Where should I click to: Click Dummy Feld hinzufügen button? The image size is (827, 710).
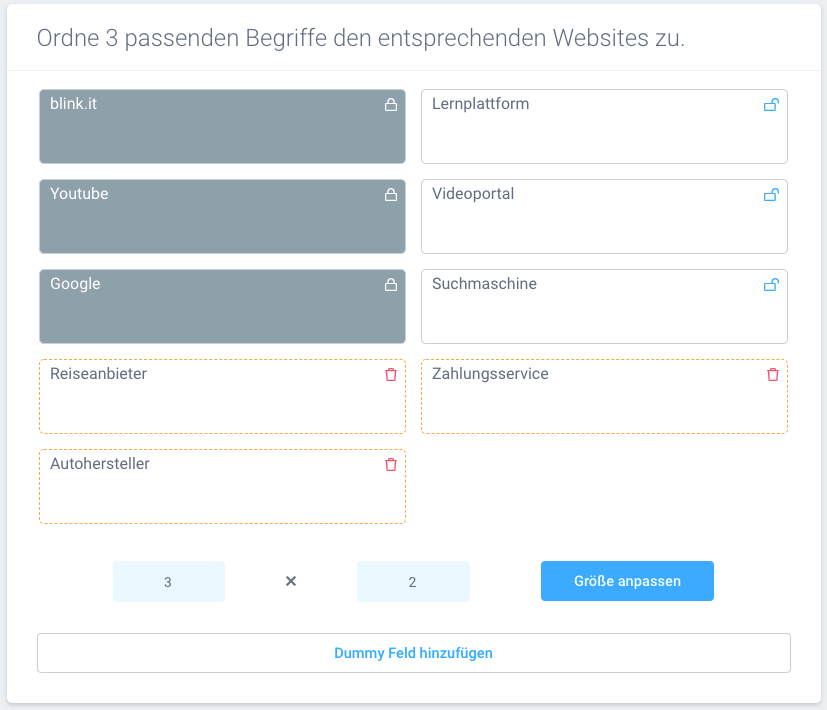pos(414,653)
